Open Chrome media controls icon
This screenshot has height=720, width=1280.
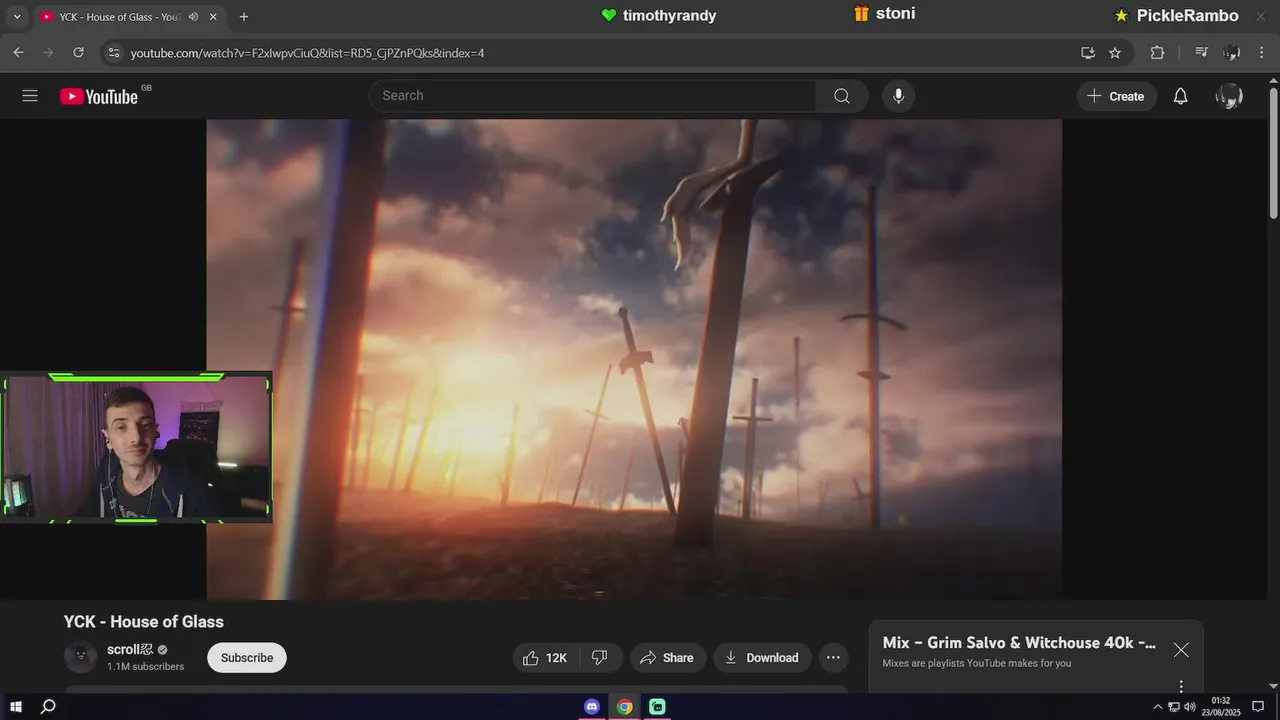pyautogui.click(x=1202, y=53)
